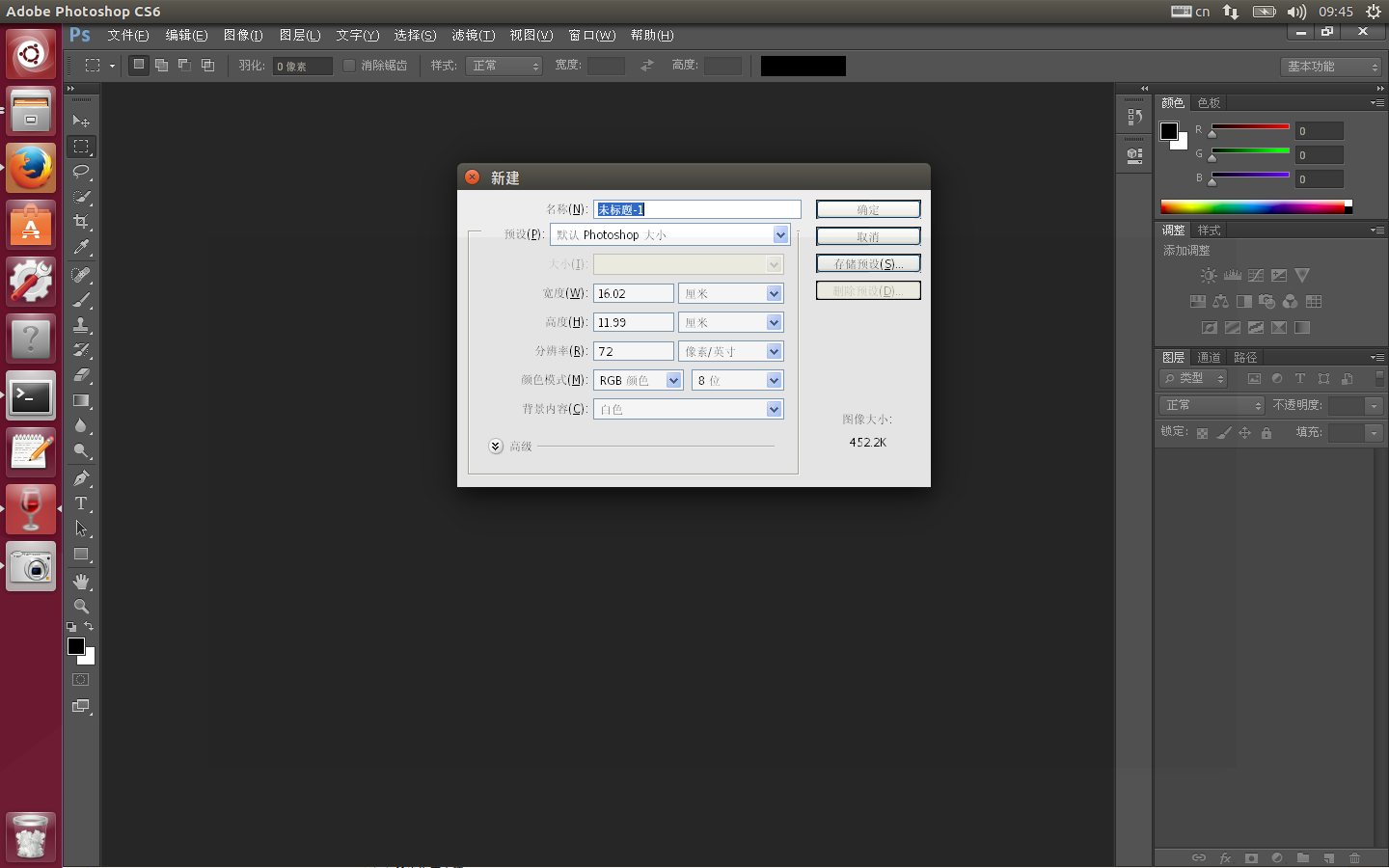The height and width of the screenshot is (868, 1389).
Task: Toggle layer filter on/off switch
Action: click(1379, 378)
